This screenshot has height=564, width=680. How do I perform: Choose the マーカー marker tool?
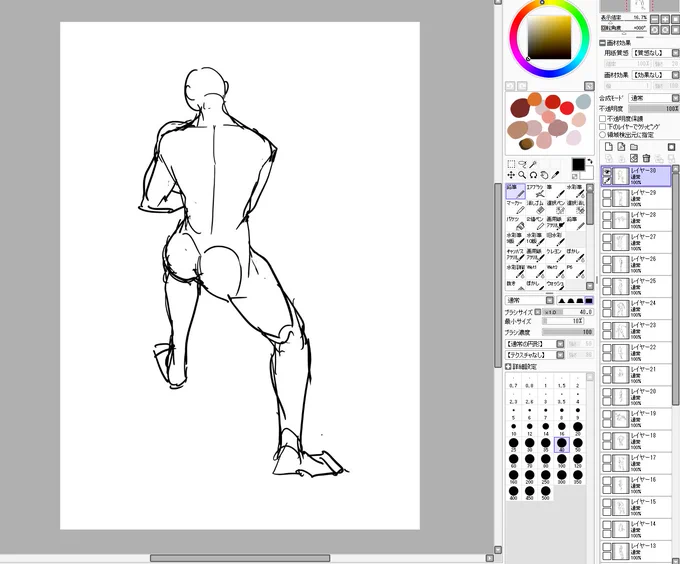(x=516, y=207)
